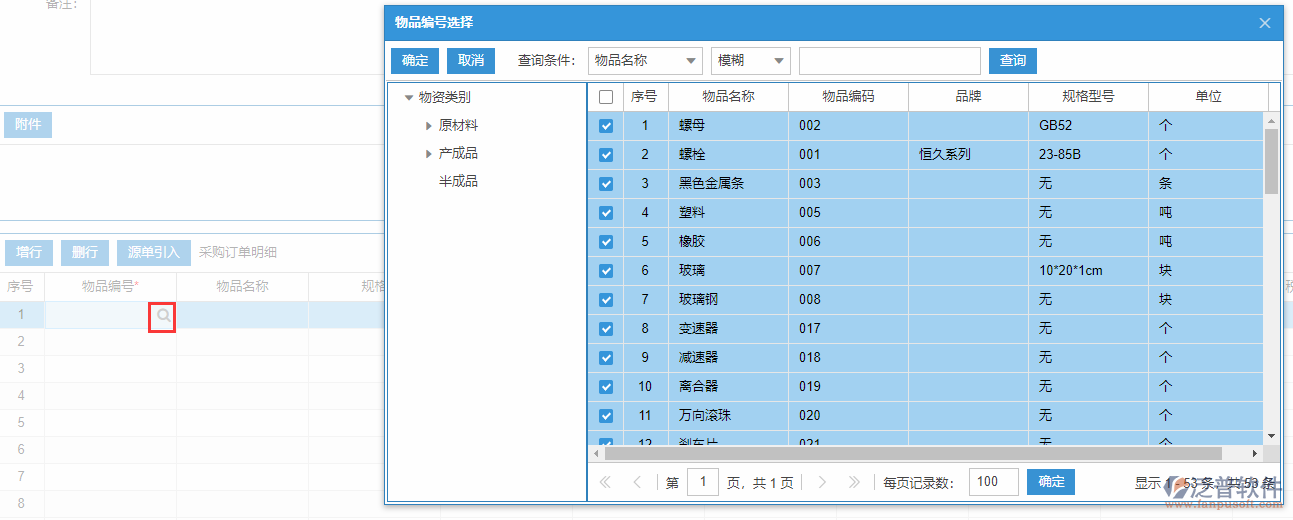Uncheck the 螺母 row checkbox
This screenshot has height=520, width=1293.
point(606,126)
